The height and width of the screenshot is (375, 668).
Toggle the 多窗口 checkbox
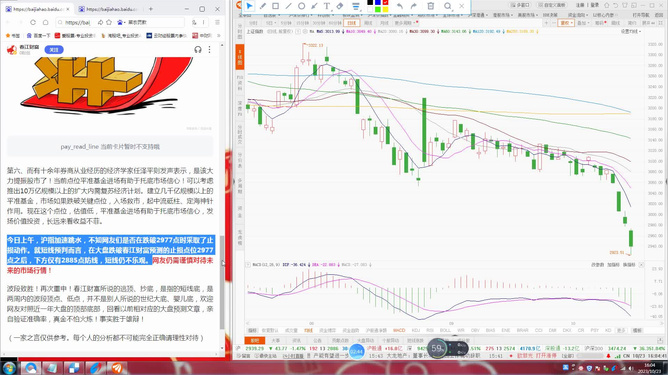click(520, 5)
